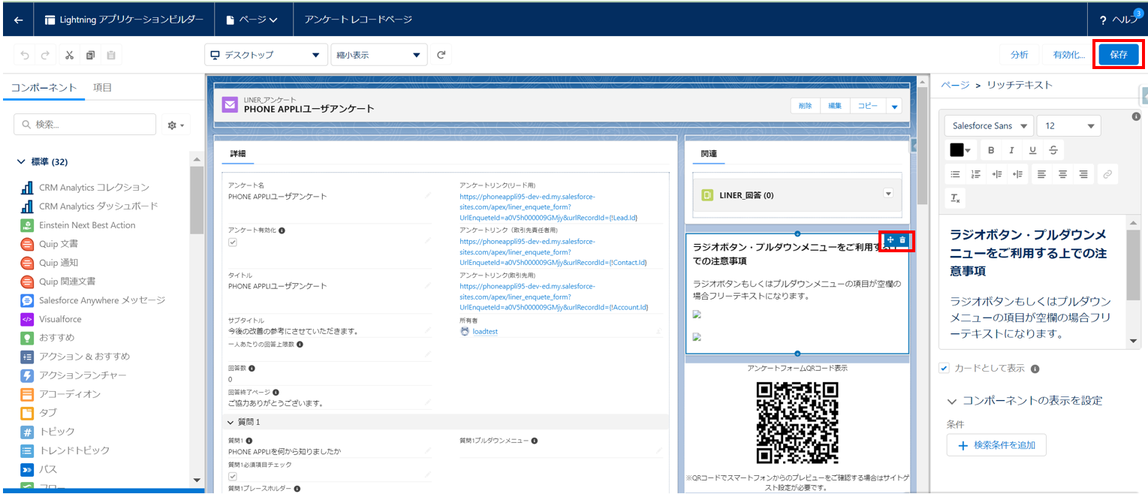Align the rich text to the left
1148x494 pixels.
click(x=1041, y=174)
